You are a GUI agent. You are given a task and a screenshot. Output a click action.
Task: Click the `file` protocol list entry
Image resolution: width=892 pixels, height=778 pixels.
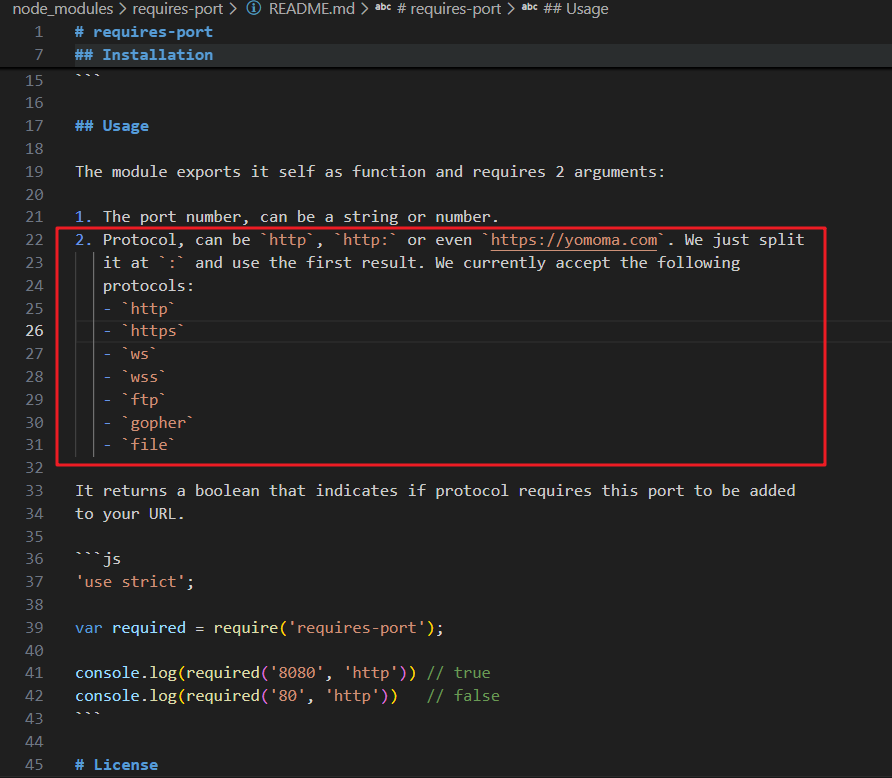point(148,445)
